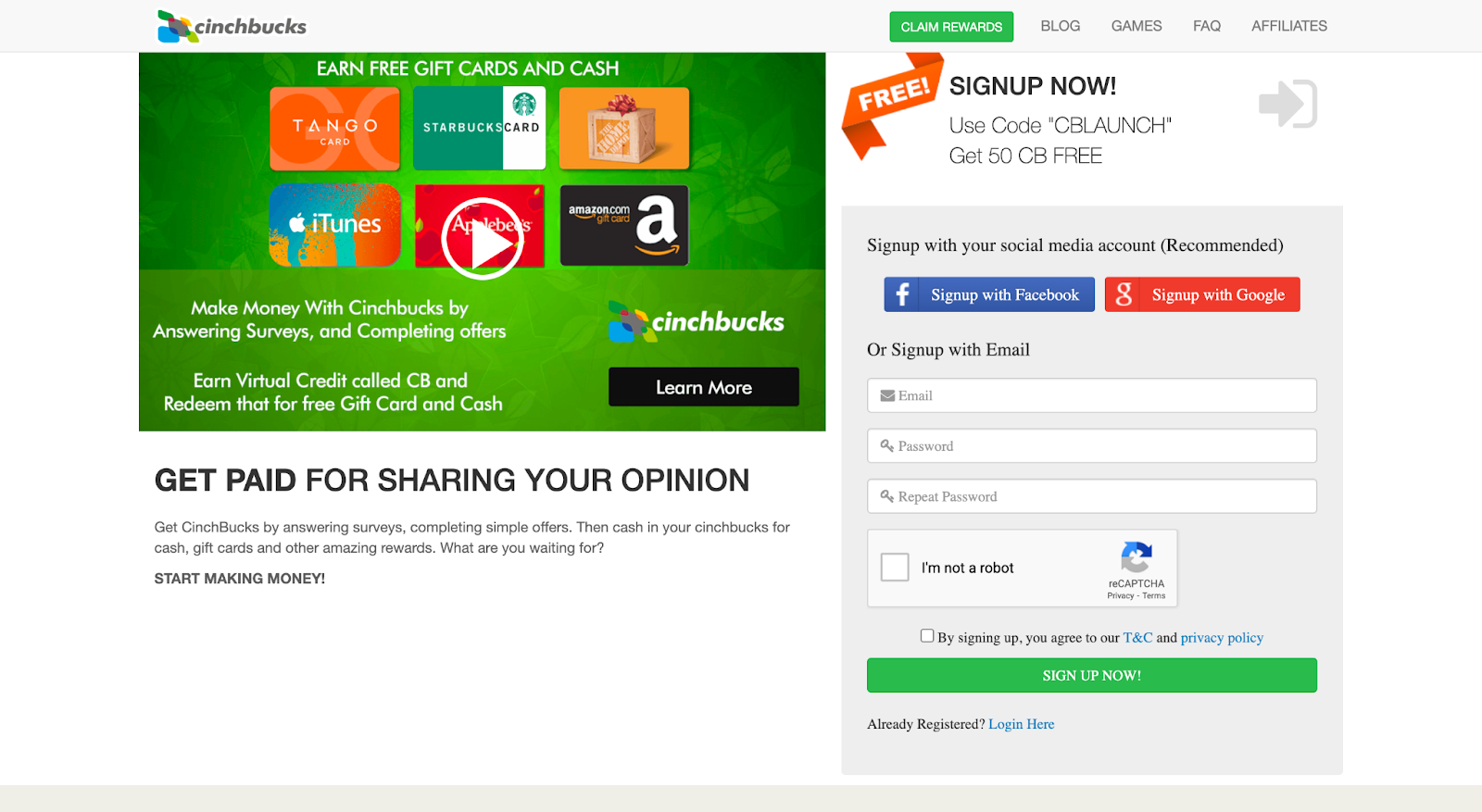The width and height of the screenshot is (1482, 812).
Task: Click the CLAIM REWARDS button
Action: (951, 27)
